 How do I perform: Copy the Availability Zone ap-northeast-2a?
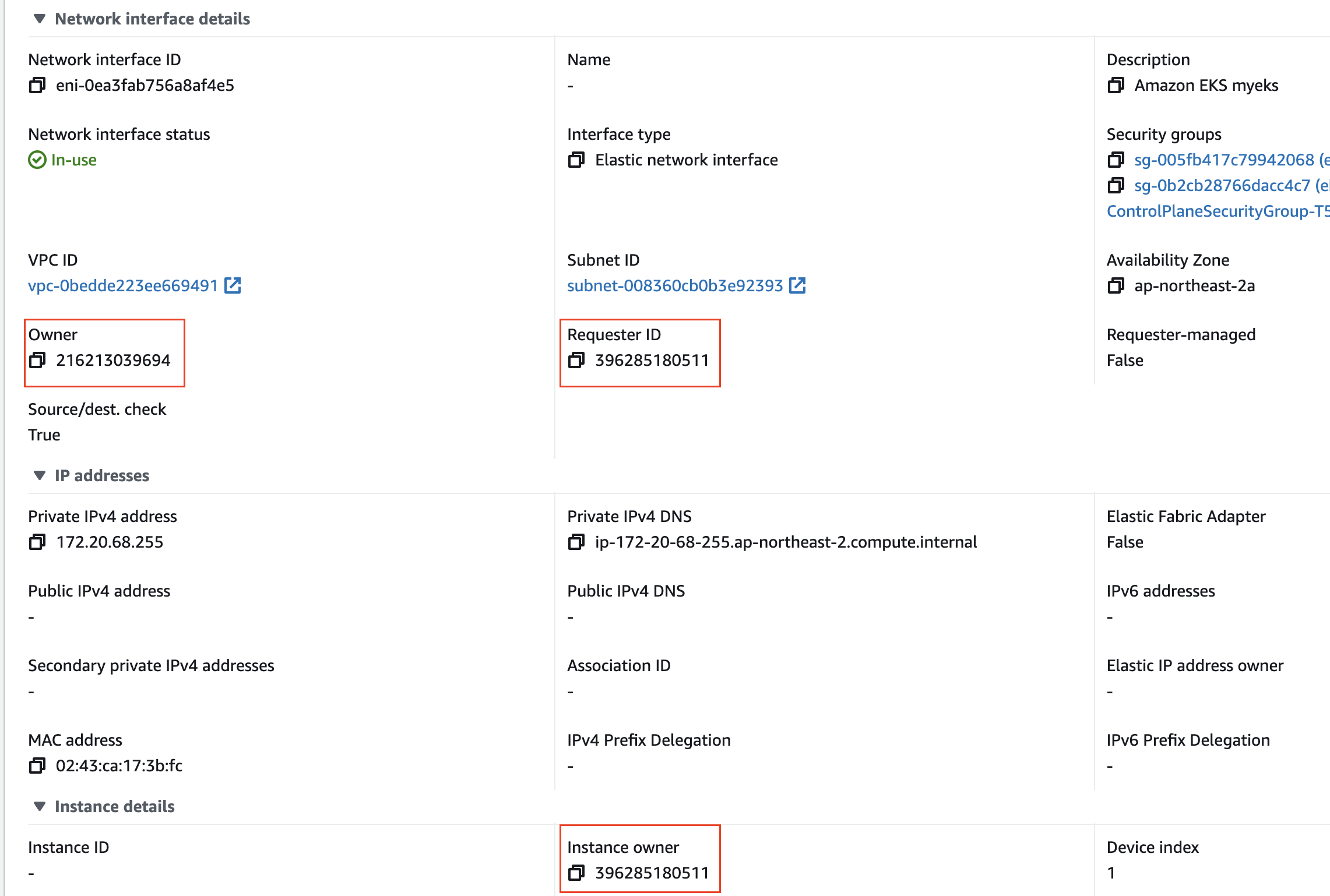[1116, 286]
